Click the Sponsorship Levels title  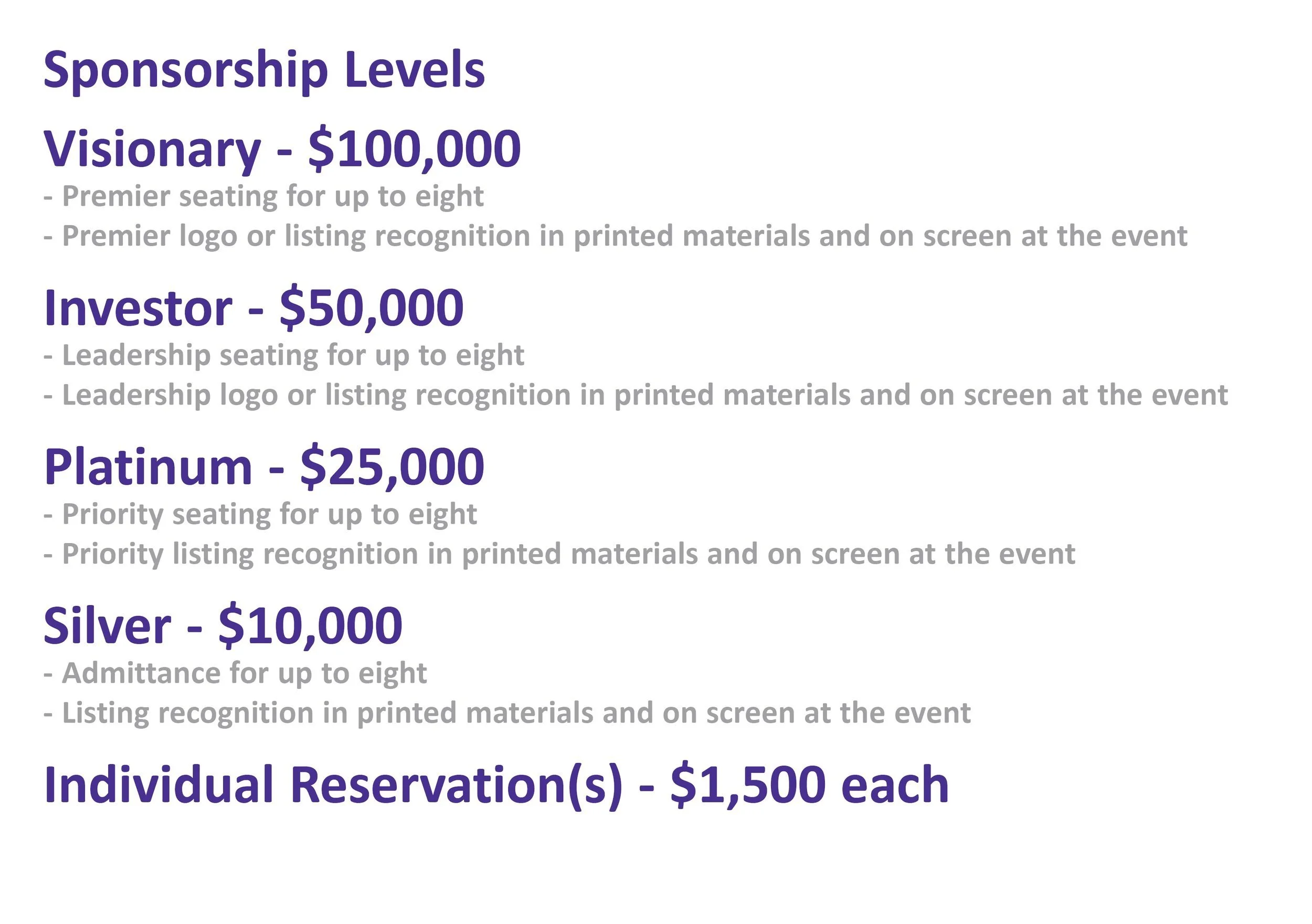[x=264, y=71]
